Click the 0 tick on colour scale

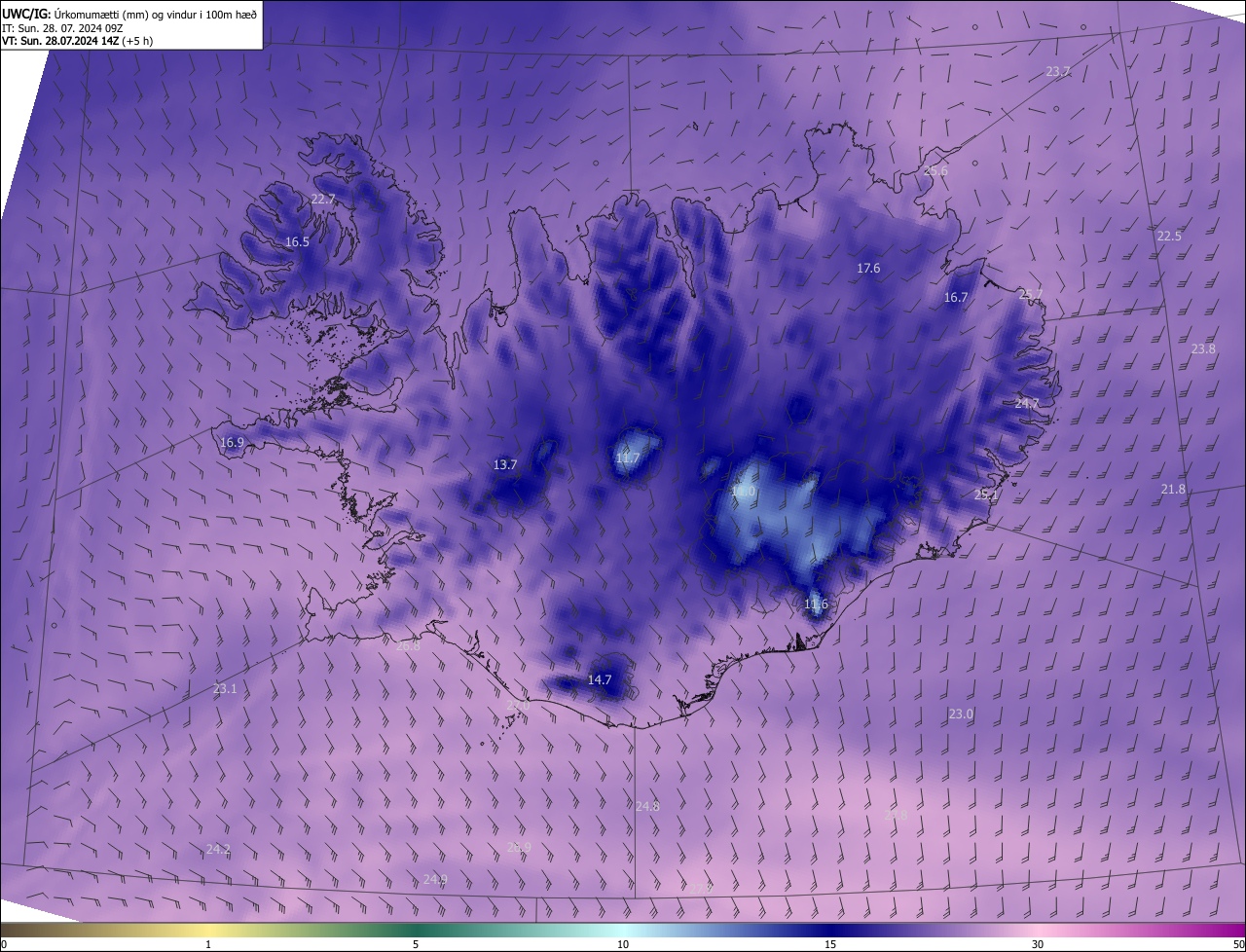tap(3, 944)
